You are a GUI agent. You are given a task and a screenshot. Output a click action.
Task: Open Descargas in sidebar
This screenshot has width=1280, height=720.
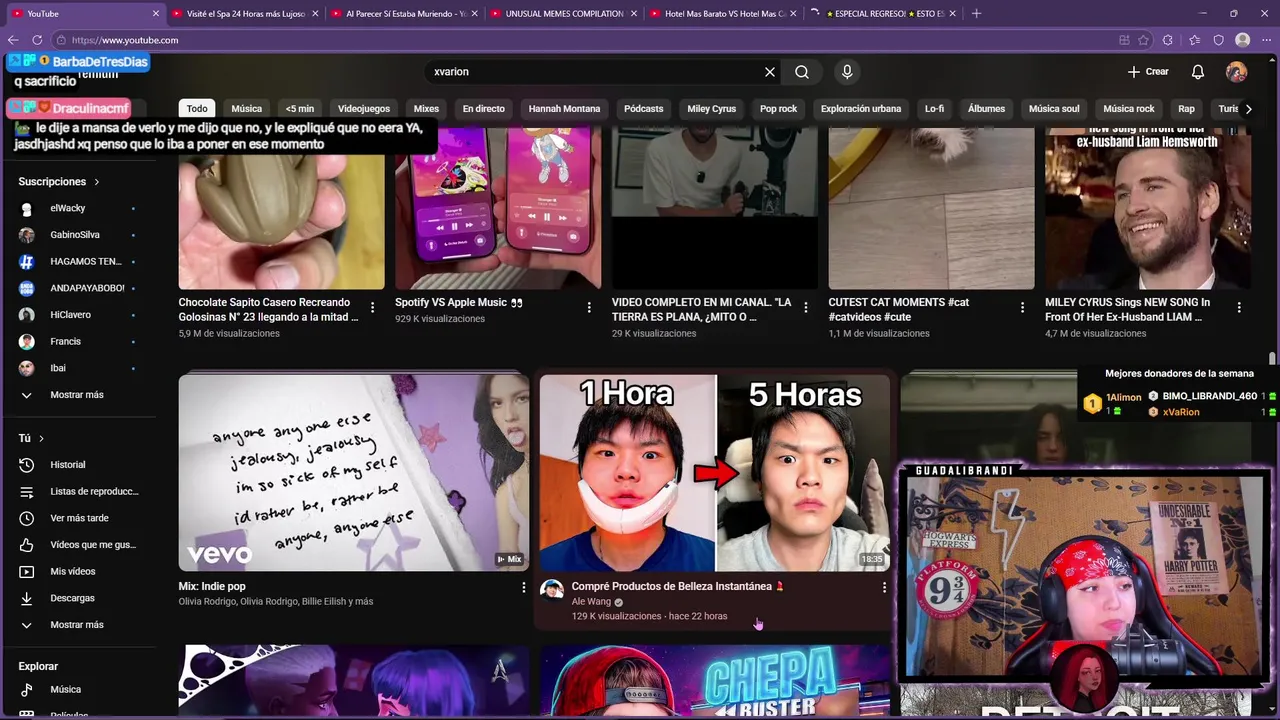[78, 598]
